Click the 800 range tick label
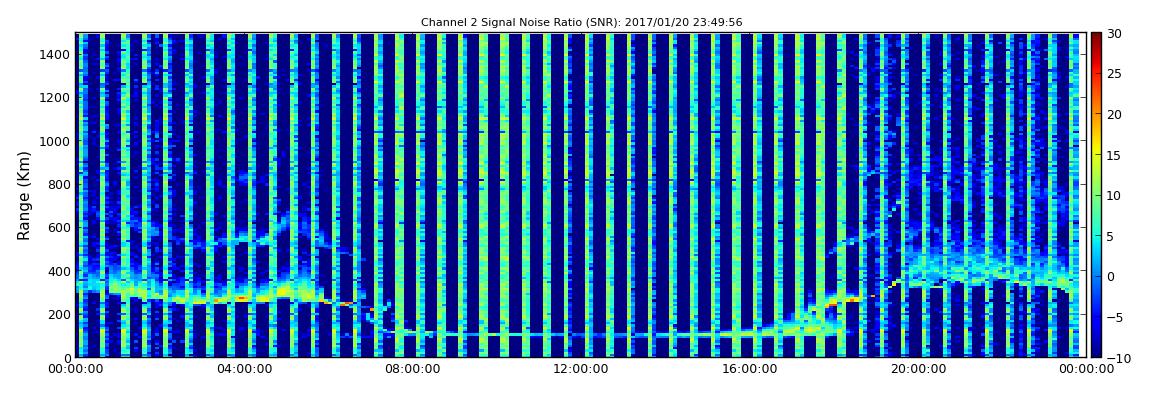 click(x=59, y=184)
